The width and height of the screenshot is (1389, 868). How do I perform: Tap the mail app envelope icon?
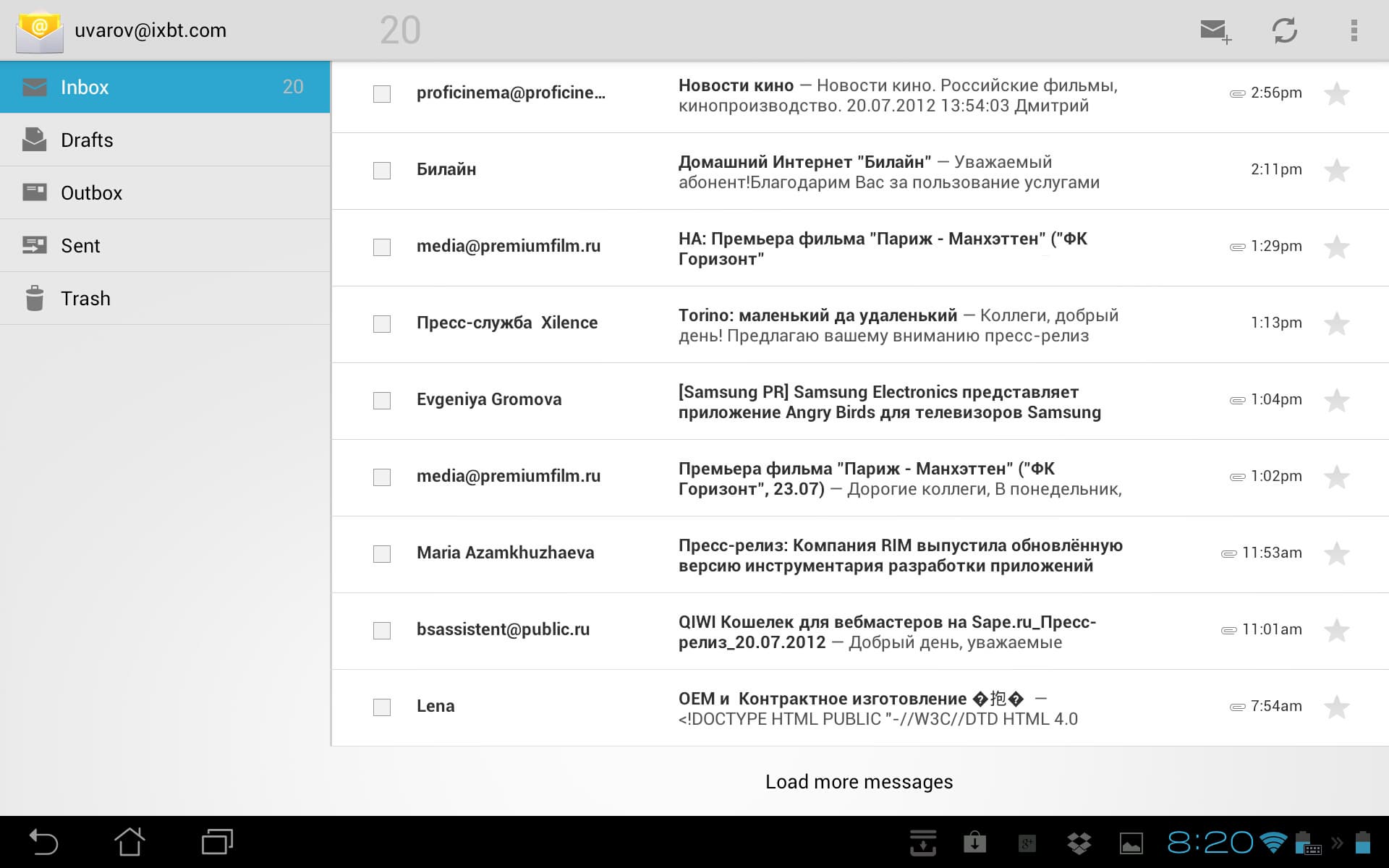pos(40,31)
